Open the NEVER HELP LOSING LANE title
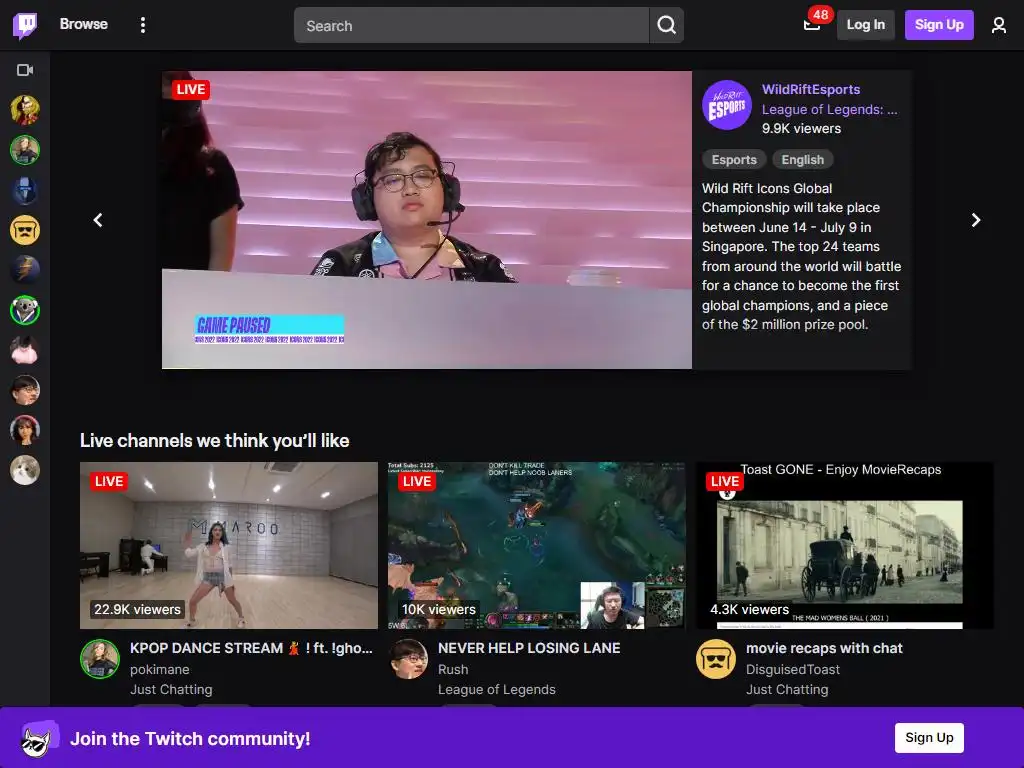This screenshot has height=768, width=1024. coord(529,648)
